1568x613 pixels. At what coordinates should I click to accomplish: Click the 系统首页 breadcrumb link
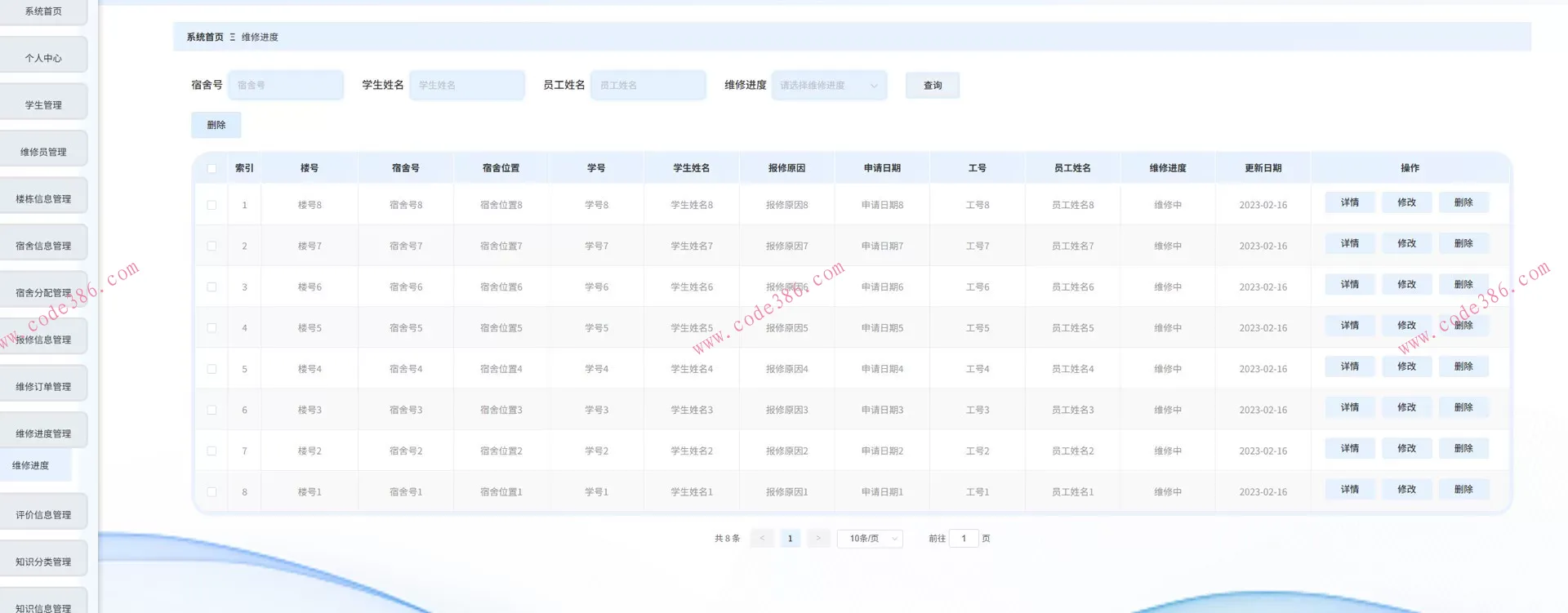click(x=205, y=38)
